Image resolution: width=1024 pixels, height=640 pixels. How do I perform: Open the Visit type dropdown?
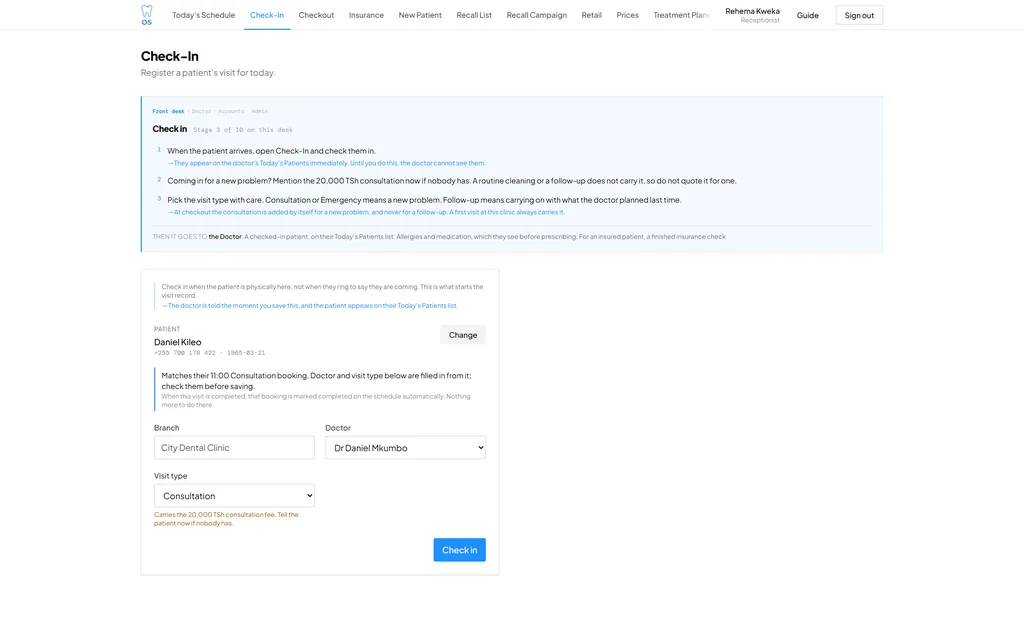point(234,496)
